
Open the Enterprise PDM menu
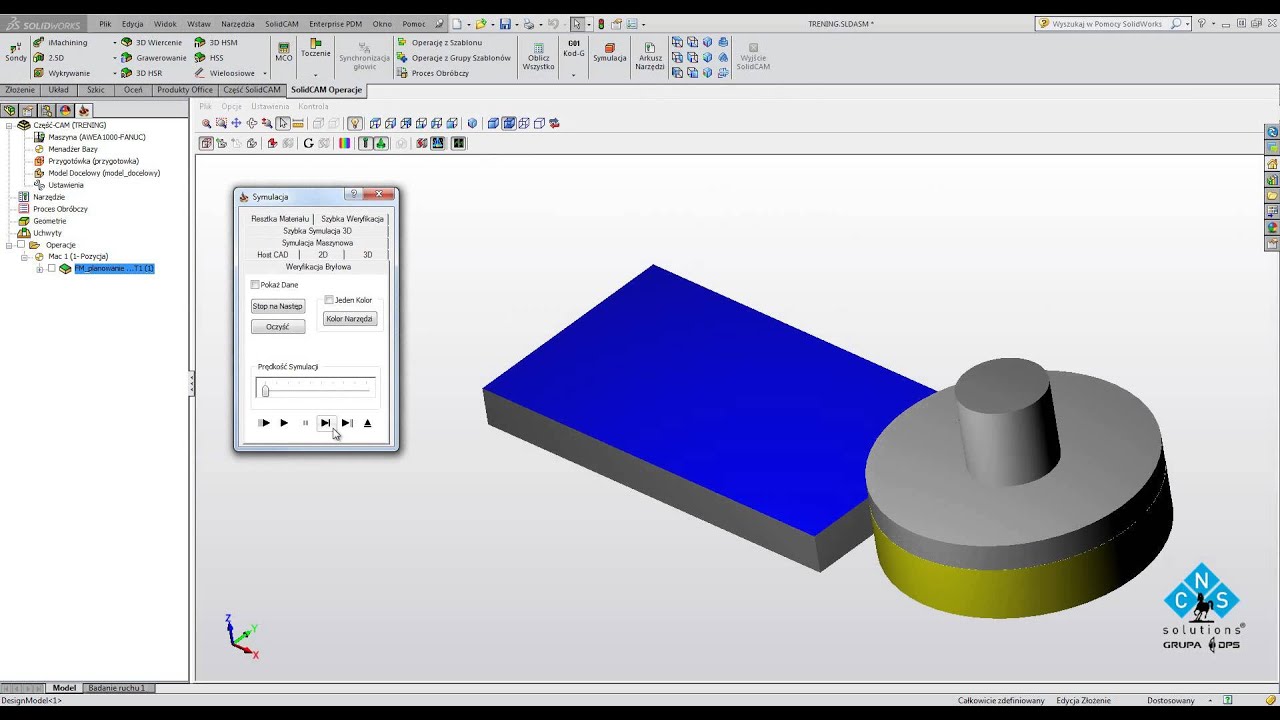pos(337,24)
